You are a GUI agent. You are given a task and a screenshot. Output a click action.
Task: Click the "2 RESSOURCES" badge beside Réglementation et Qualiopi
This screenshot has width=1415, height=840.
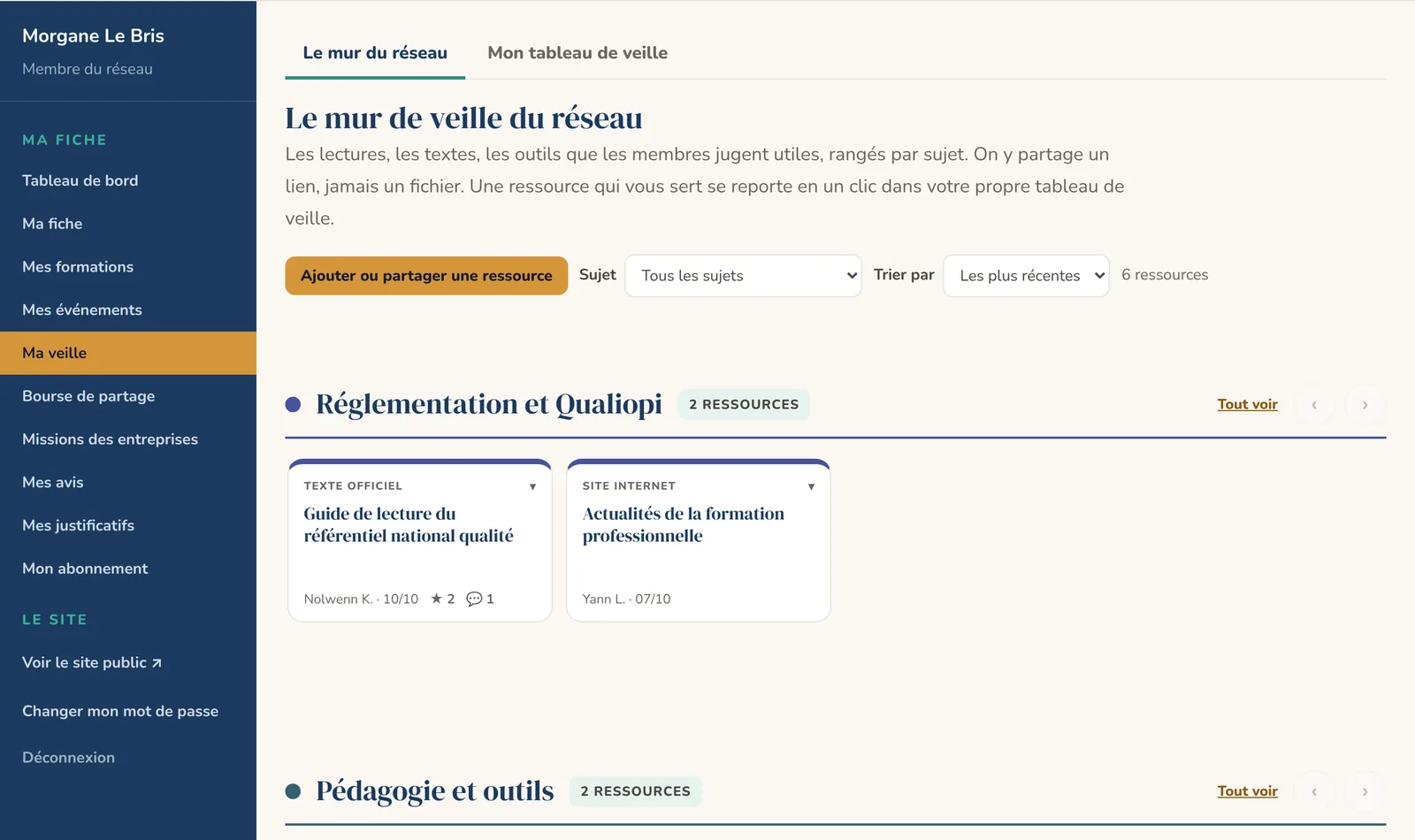coord(744,404)
